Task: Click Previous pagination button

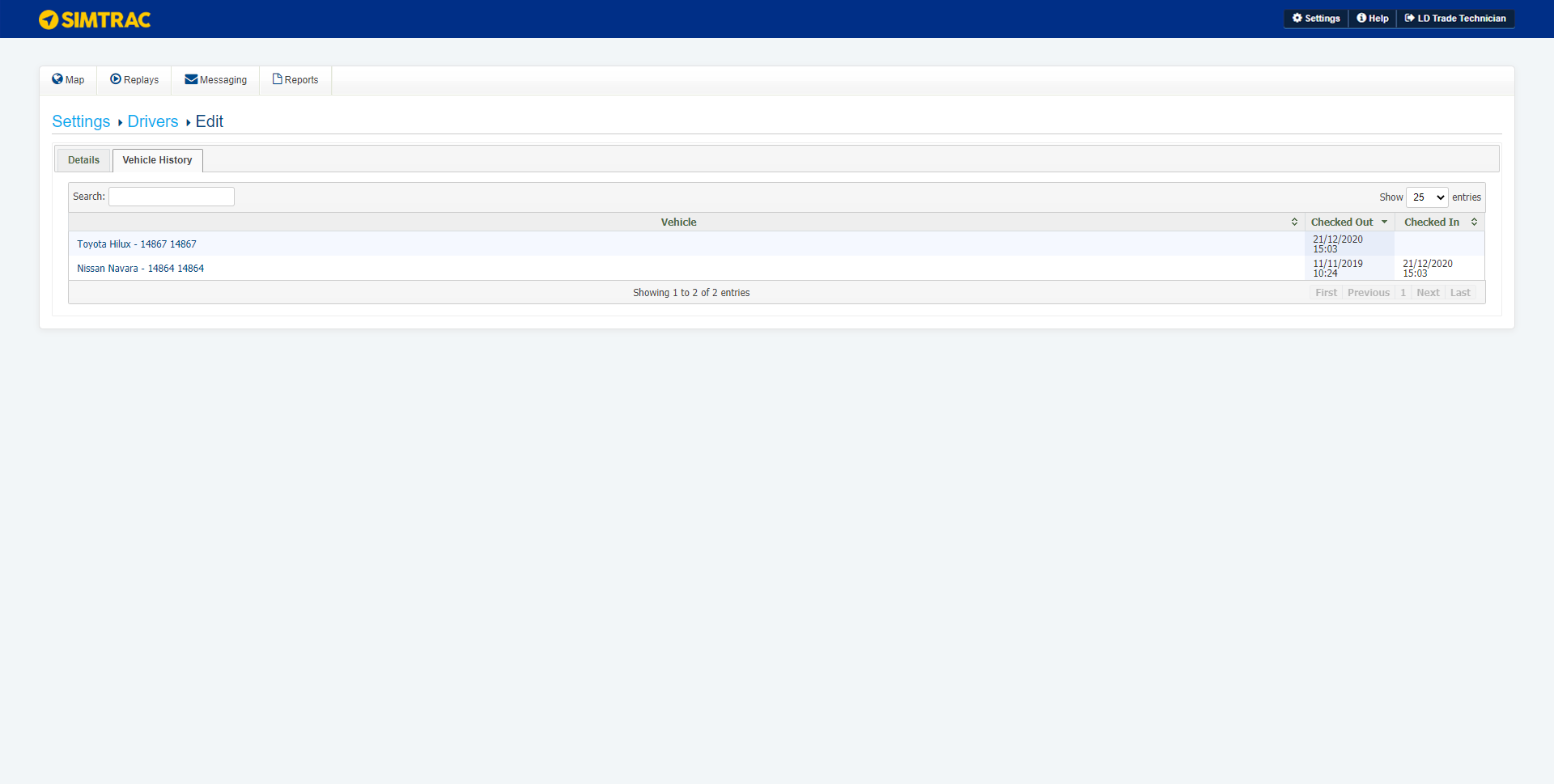Action: tap(1369, 293)
